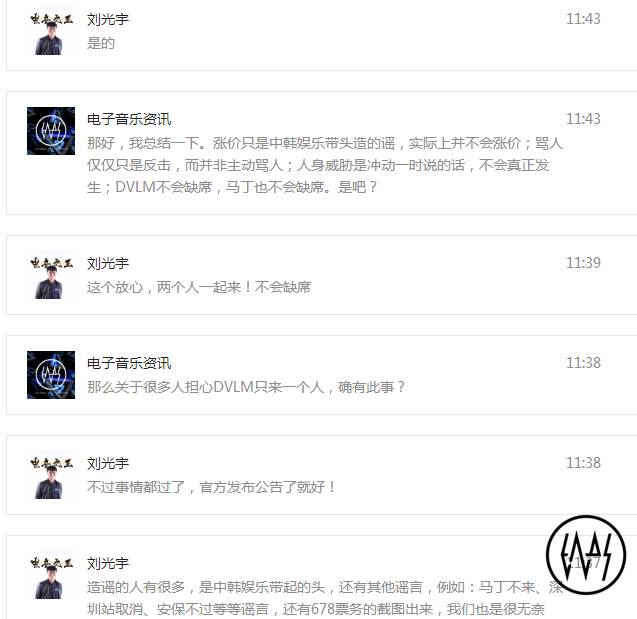Image resolution: width=637 pixels, height=619 pixels.
Task: Click the 11:39 timestamp
Action: point(583,263)
